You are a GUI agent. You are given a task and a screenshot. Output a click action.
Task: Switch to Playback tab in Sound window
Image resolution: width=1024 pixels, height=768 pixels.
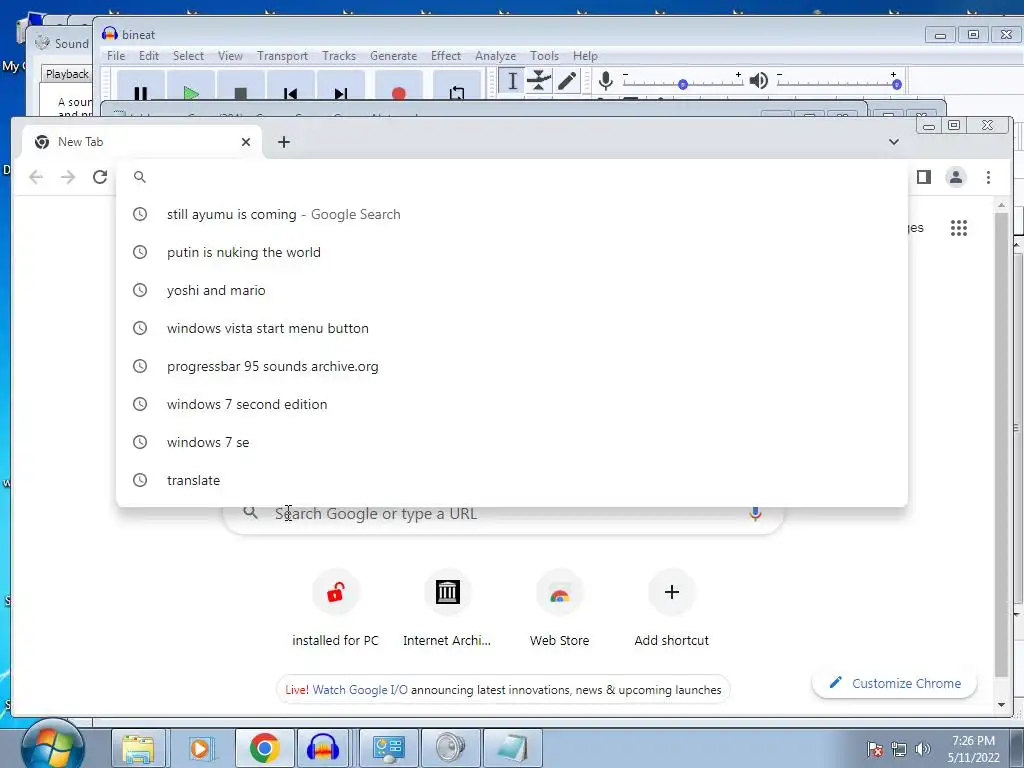tap(67, 74)
